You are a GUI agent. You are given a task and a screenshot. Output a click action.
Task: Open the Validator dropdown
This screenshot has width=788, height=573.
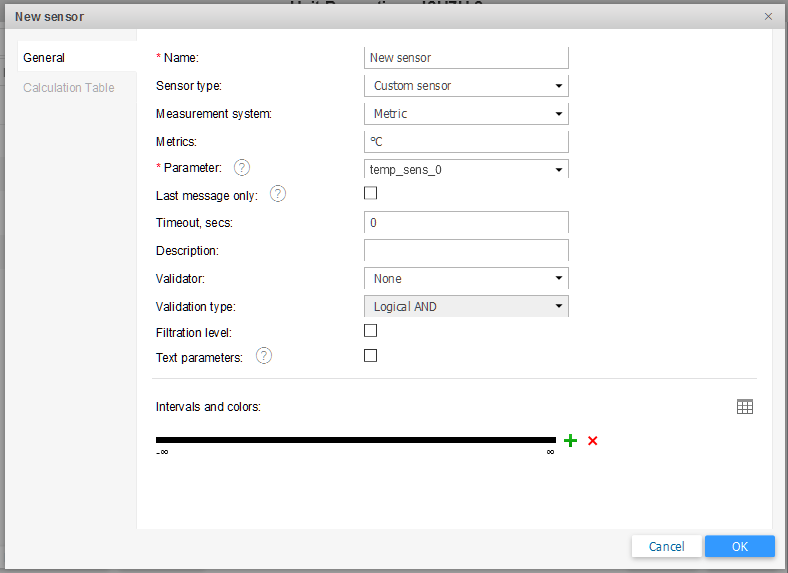(466, 279)
